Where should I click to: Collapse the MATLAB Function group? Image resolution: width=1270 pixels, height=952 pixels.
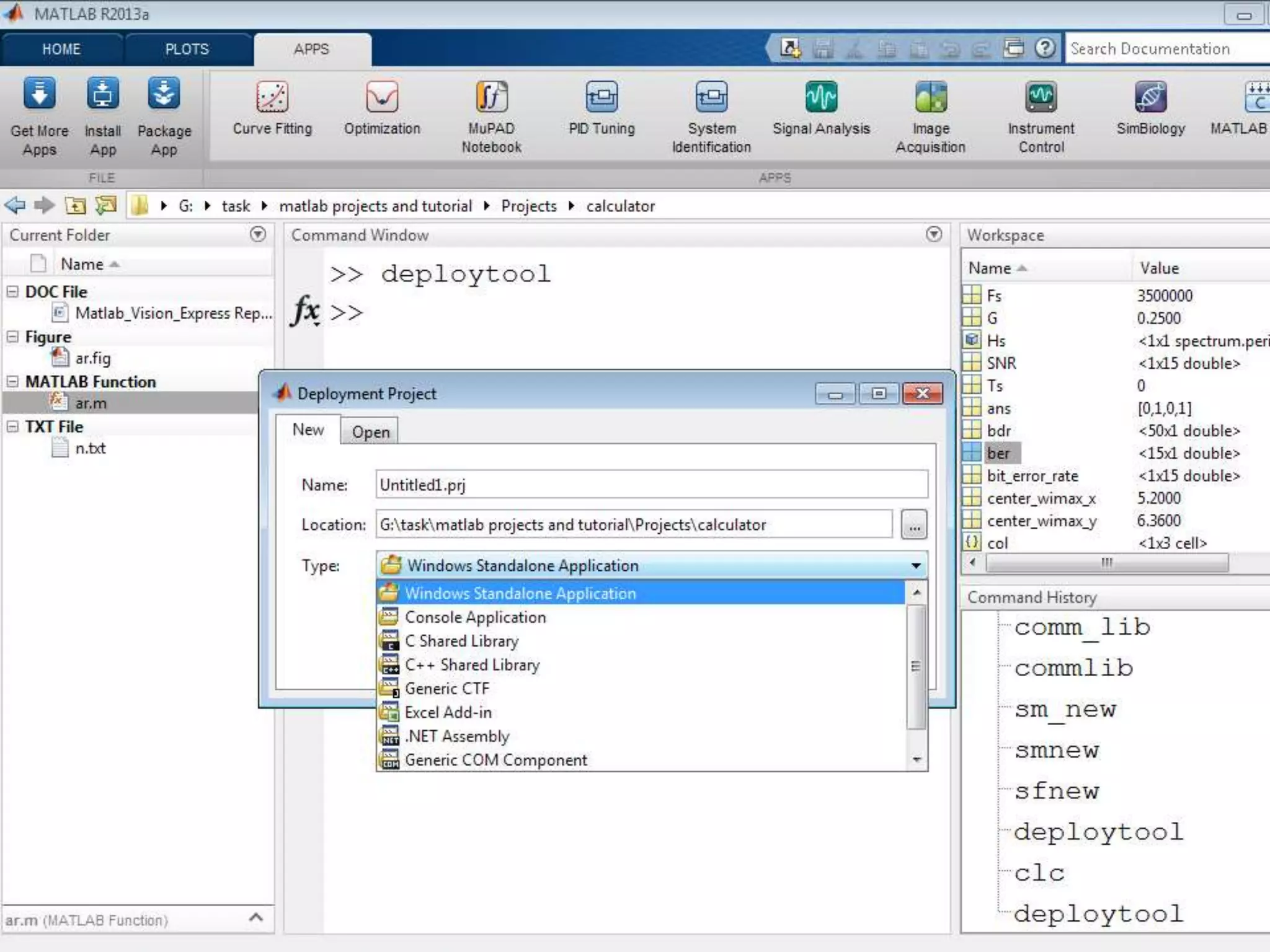click(x=12, y=382)
